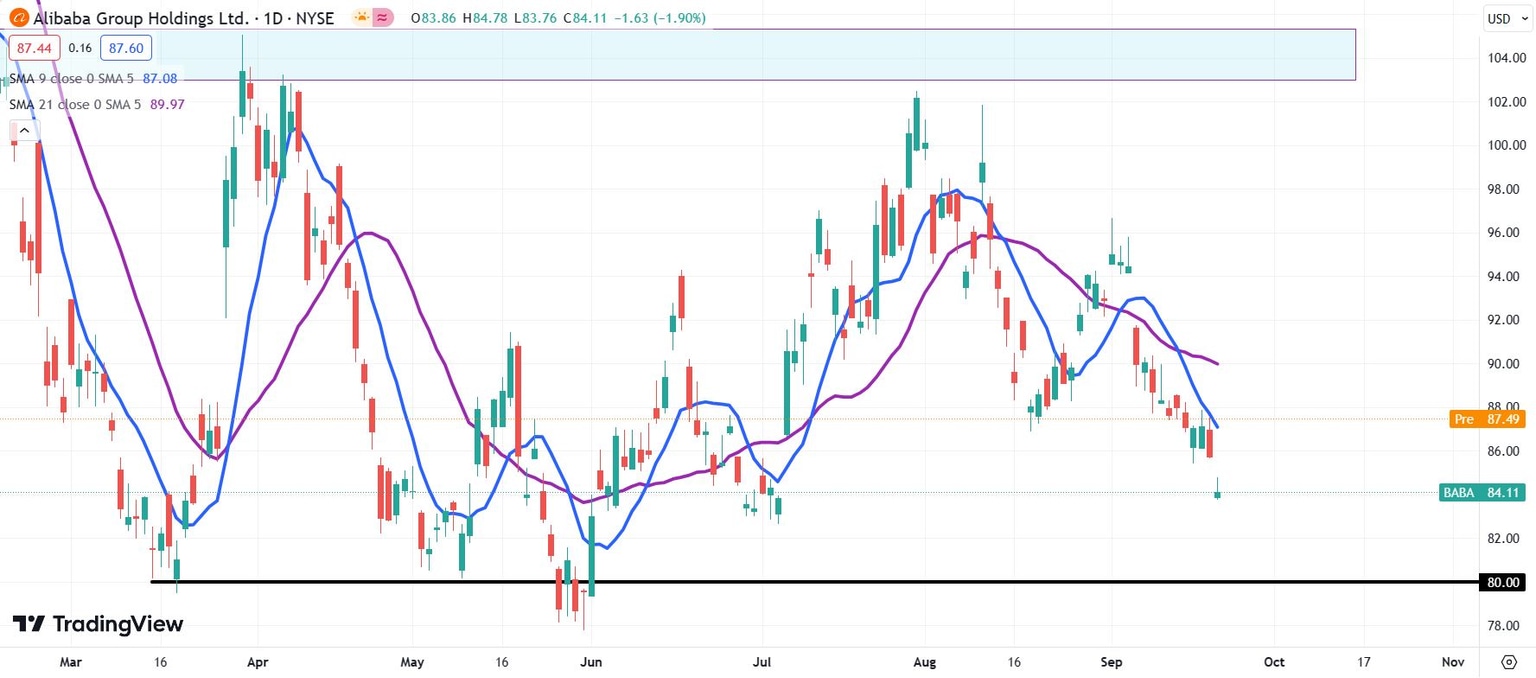Click the Aug label on time axis

coord(925,662)
